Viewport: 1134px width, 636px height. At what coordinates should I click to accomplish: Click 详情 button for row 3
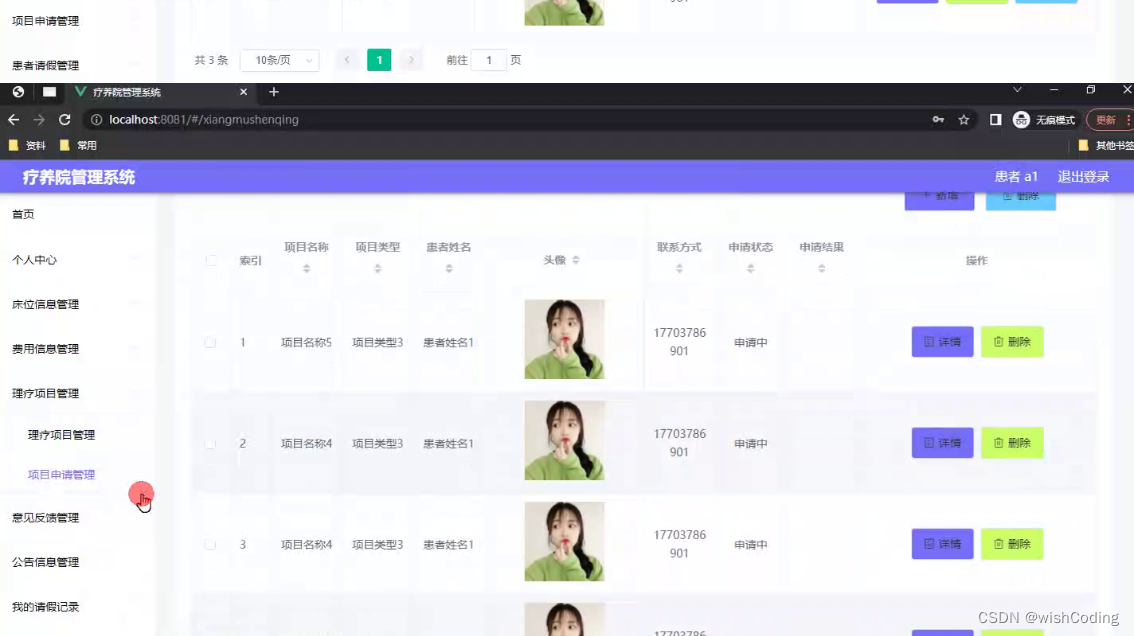942,544
